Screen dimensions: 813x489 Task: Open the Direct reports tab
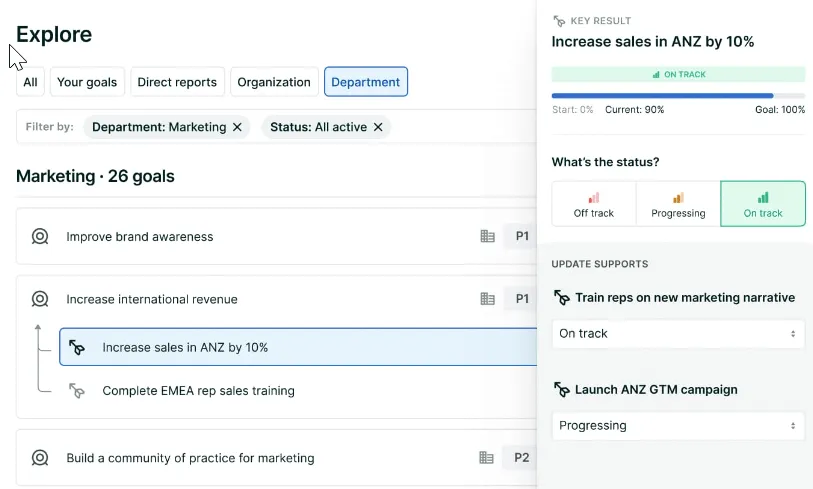[x=177, y=82]
